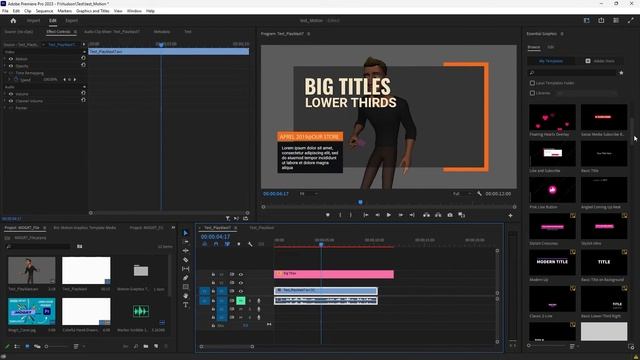Screen dimensions: 640x360
Task: Click Mark In in Program monitor
Action: click(x=340, y=215)
